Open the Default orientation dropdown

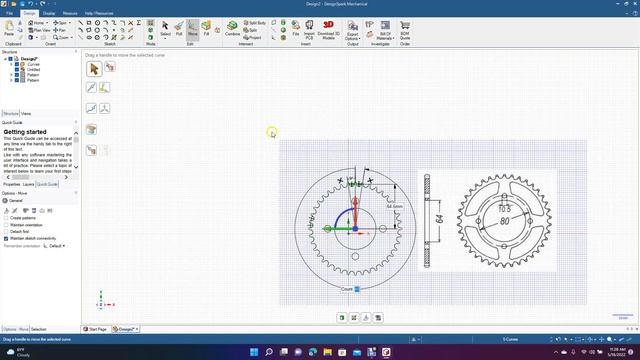pos(57,246)
